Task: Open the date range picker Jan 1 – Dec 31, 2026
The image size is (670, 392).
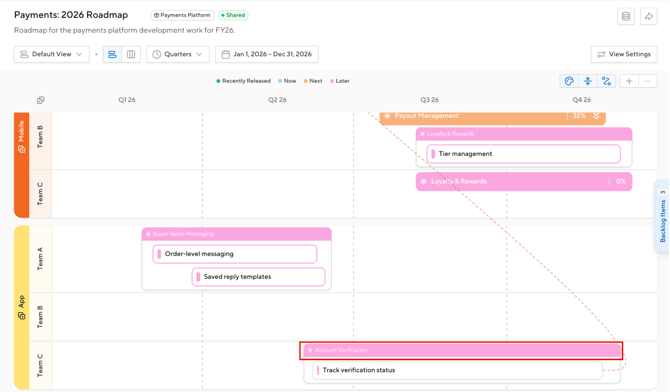Action: point(267,54)
